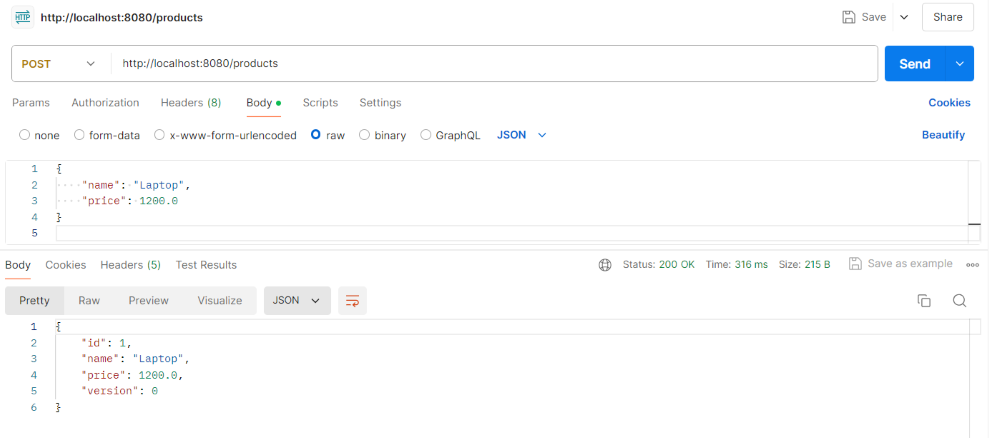
Task: Choose the binary body option
Action: pos(365,135)
